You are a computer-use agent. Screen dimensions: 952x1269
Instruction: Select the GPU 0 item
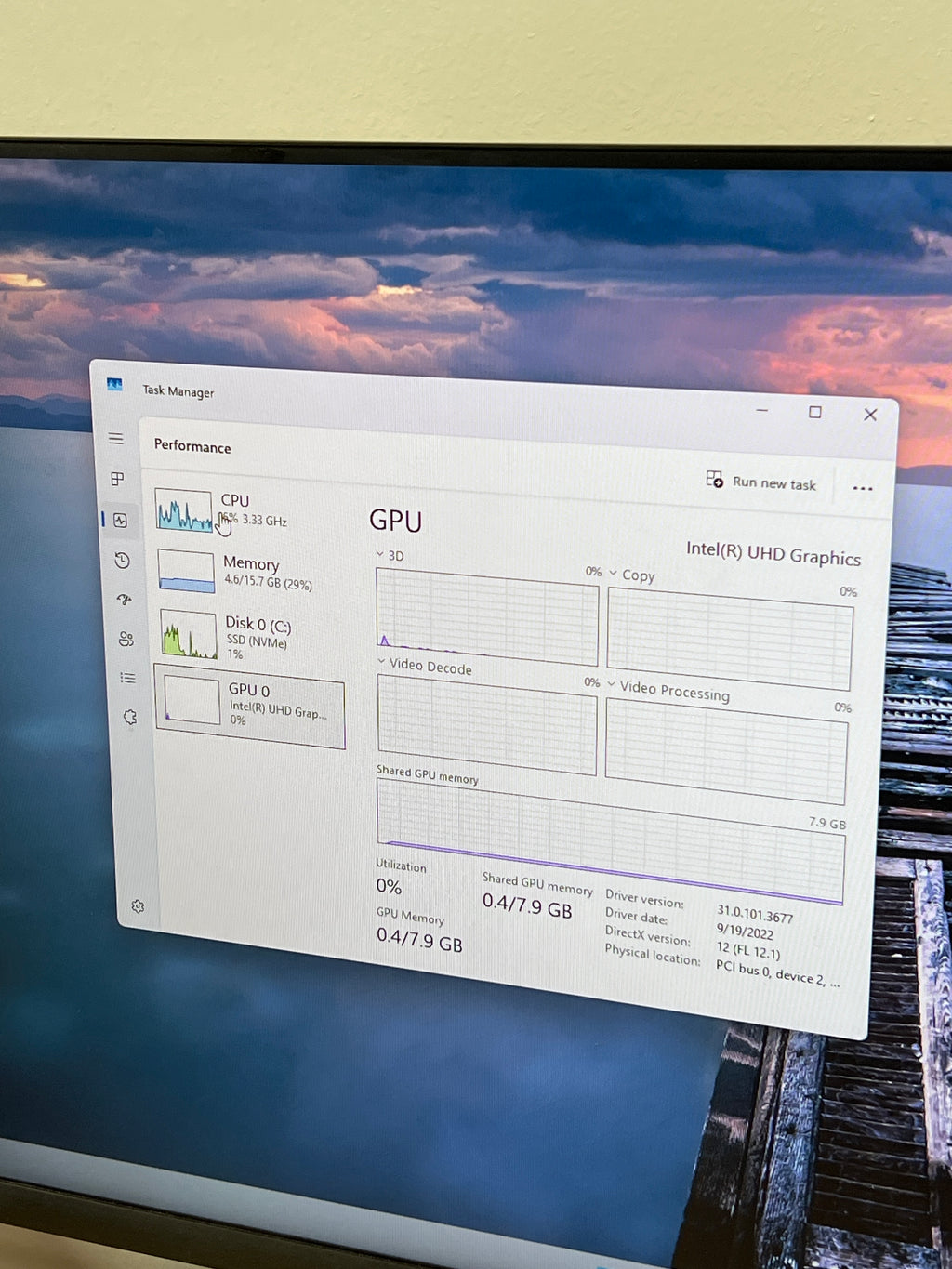[x=250, y=706]
